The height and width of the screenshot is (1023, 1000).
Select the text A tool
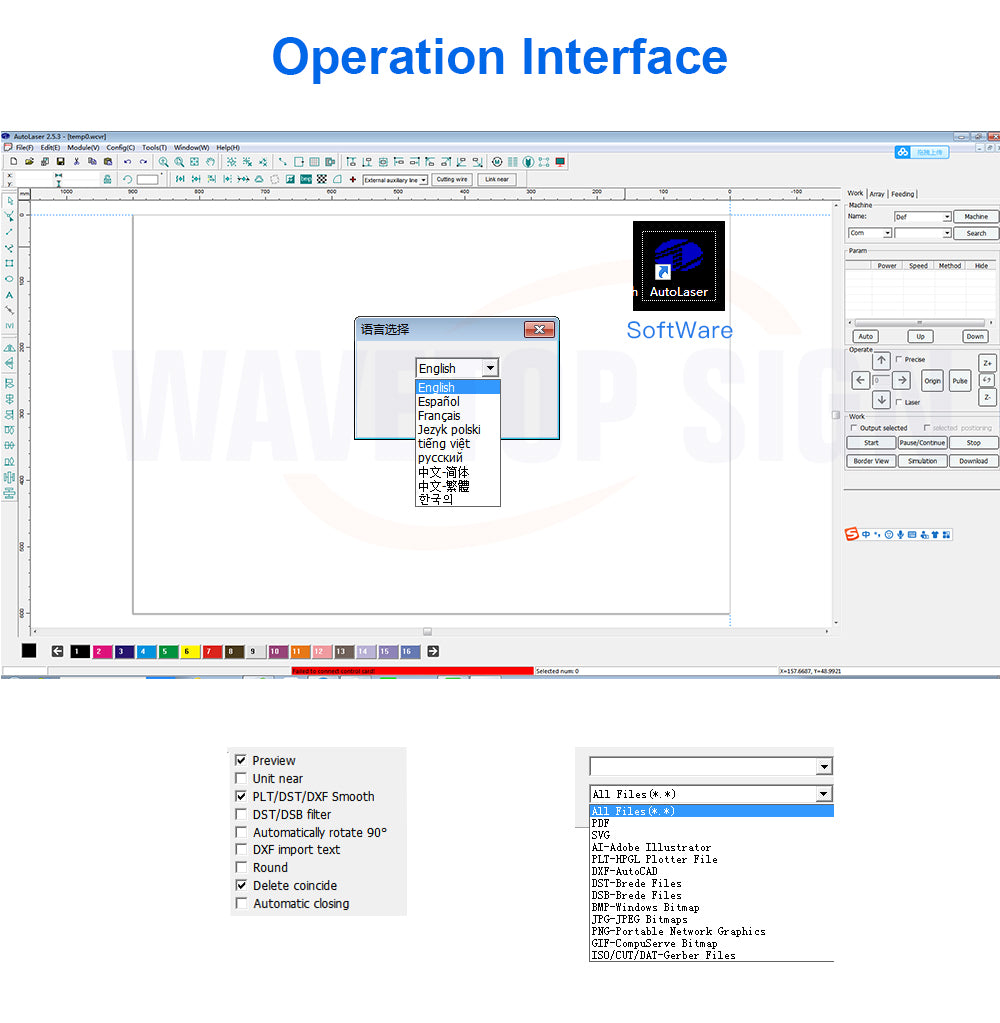pos(9,295)
